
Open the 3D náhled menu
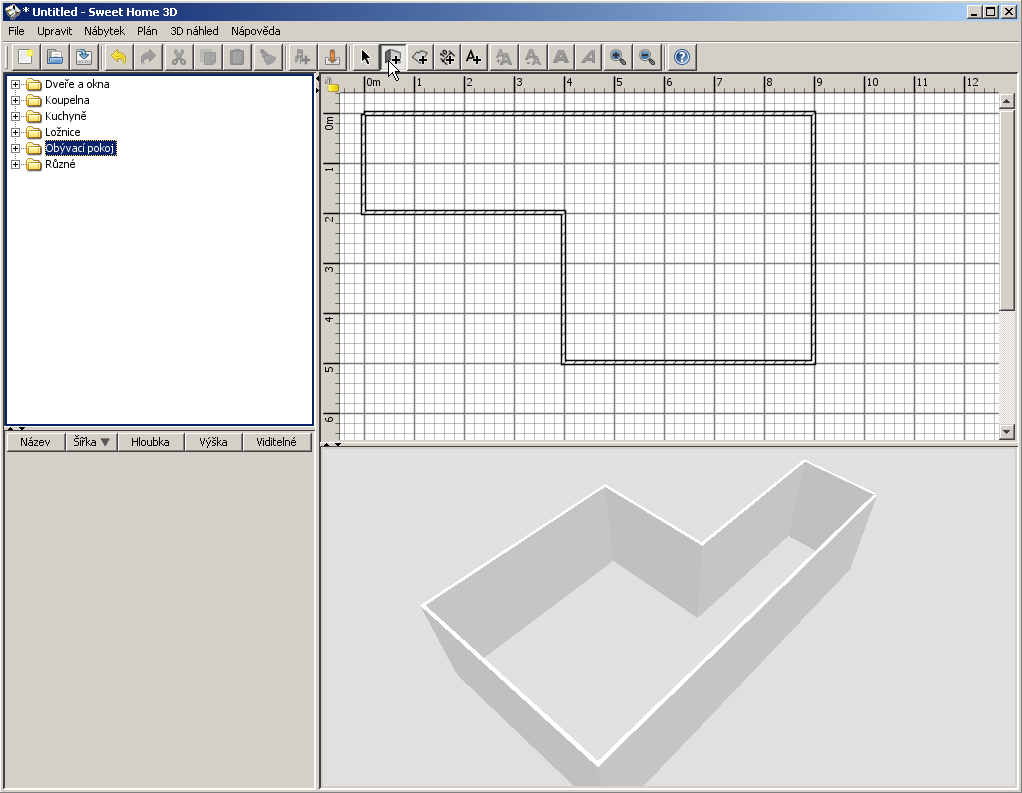[194, 31]
